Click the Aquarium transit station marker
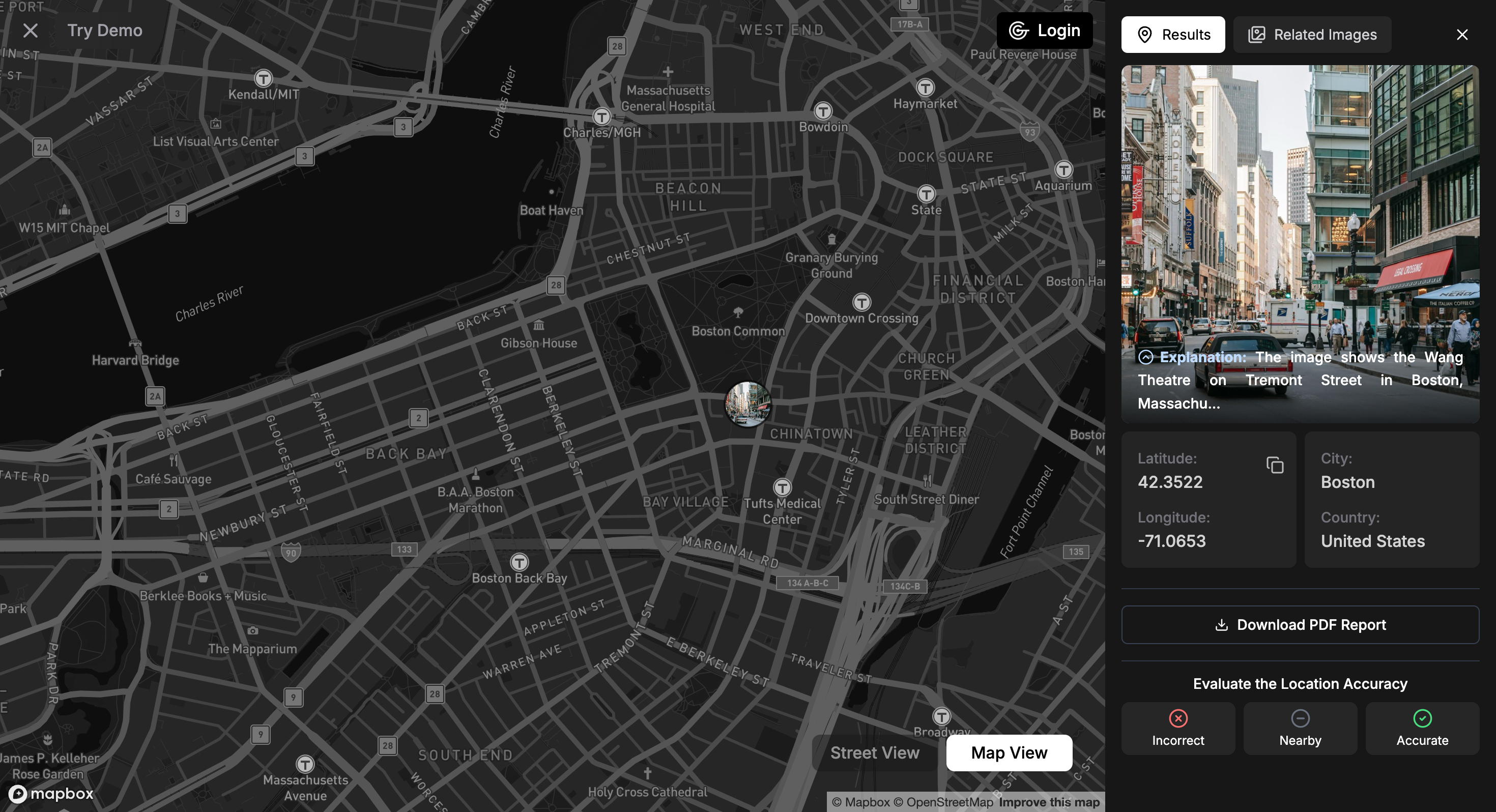 tap(1063, 169)
